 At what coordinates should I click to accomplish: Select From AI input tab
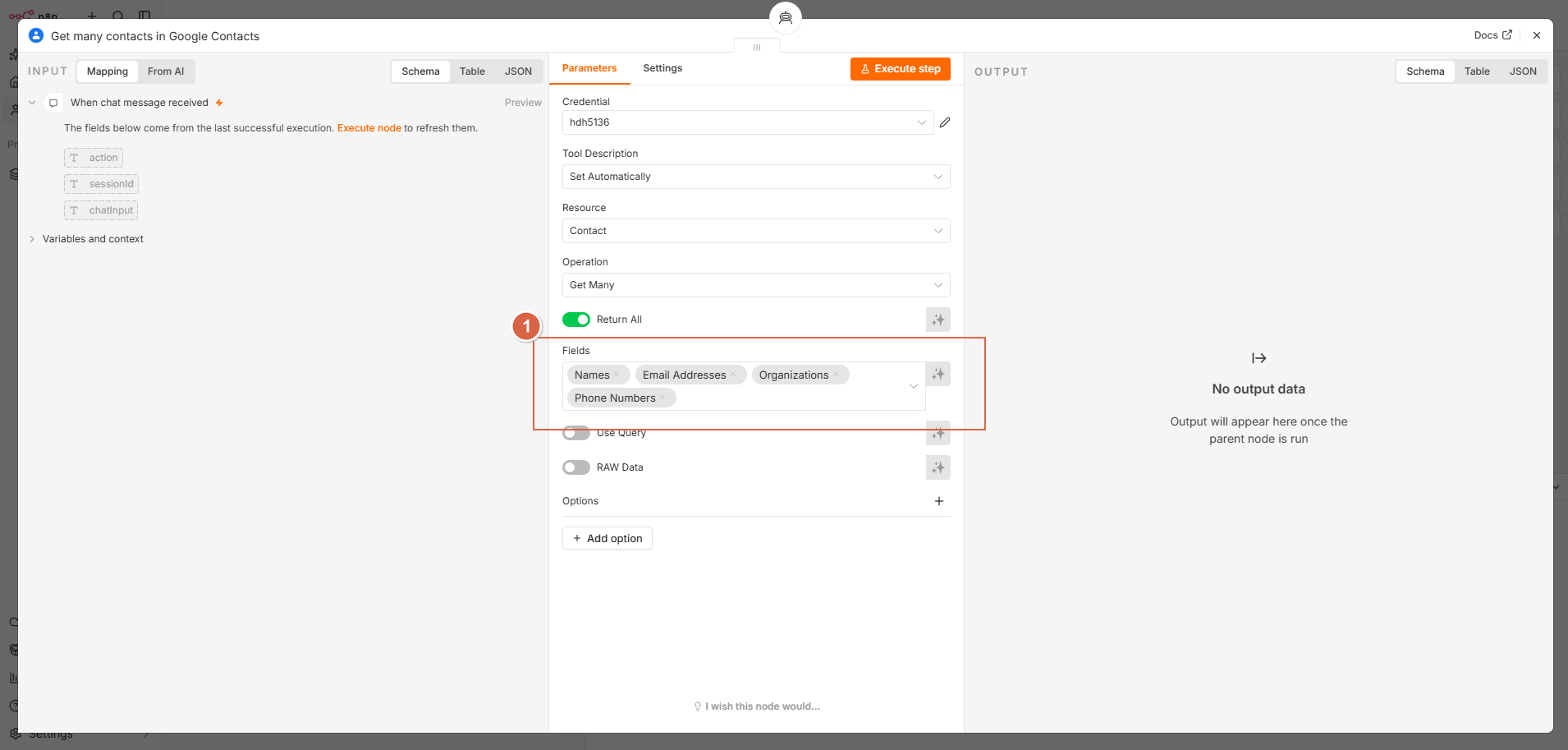pos(166,71)
